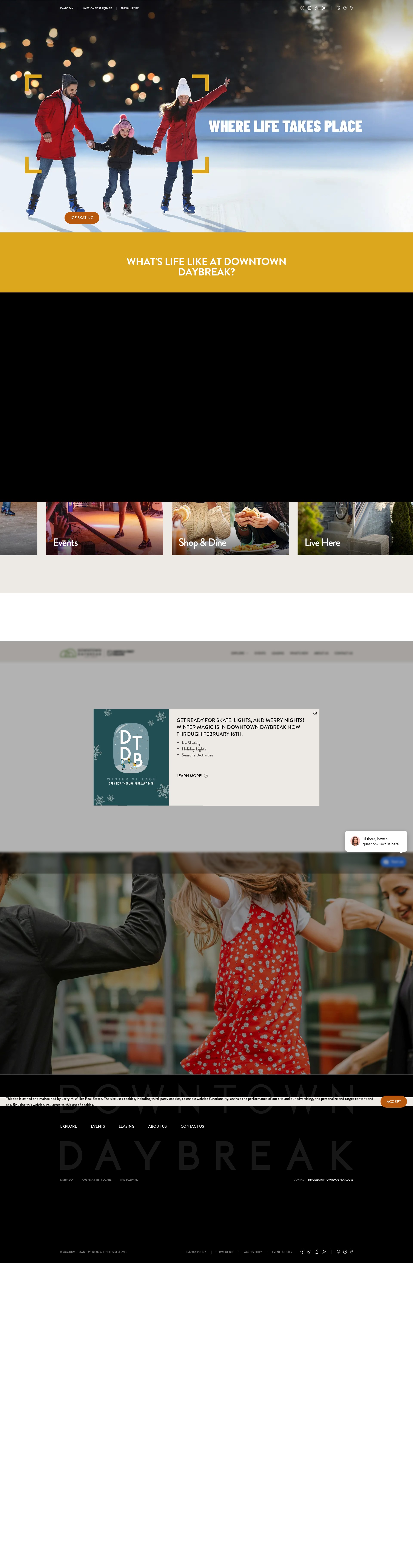This screenshot has height=1568, width=413.
Task: Open Leasing in the footer menu
Action: pyautogui.click(x=126, y=1126)
